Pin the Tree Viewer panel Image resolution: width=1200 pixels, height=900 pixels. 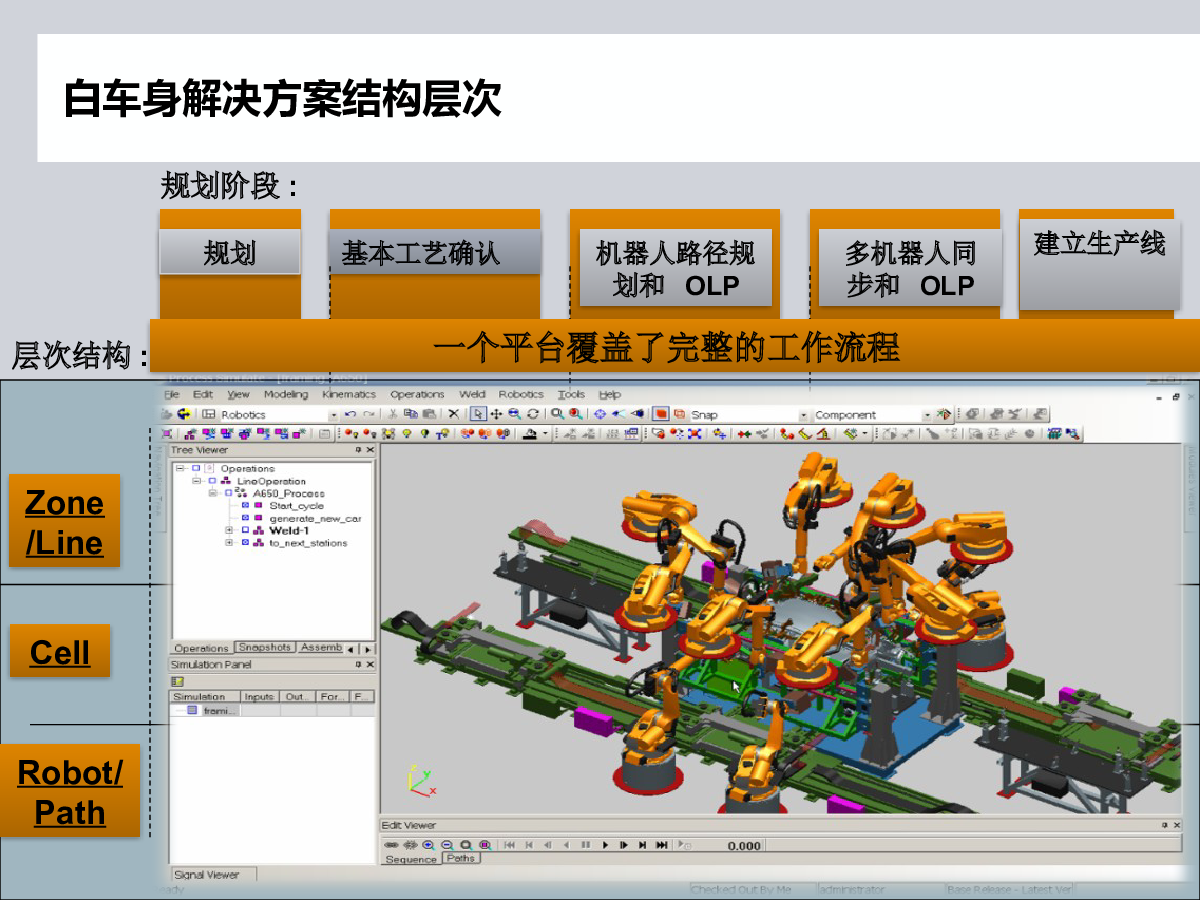pyautogui.click(x=358, y=450)
